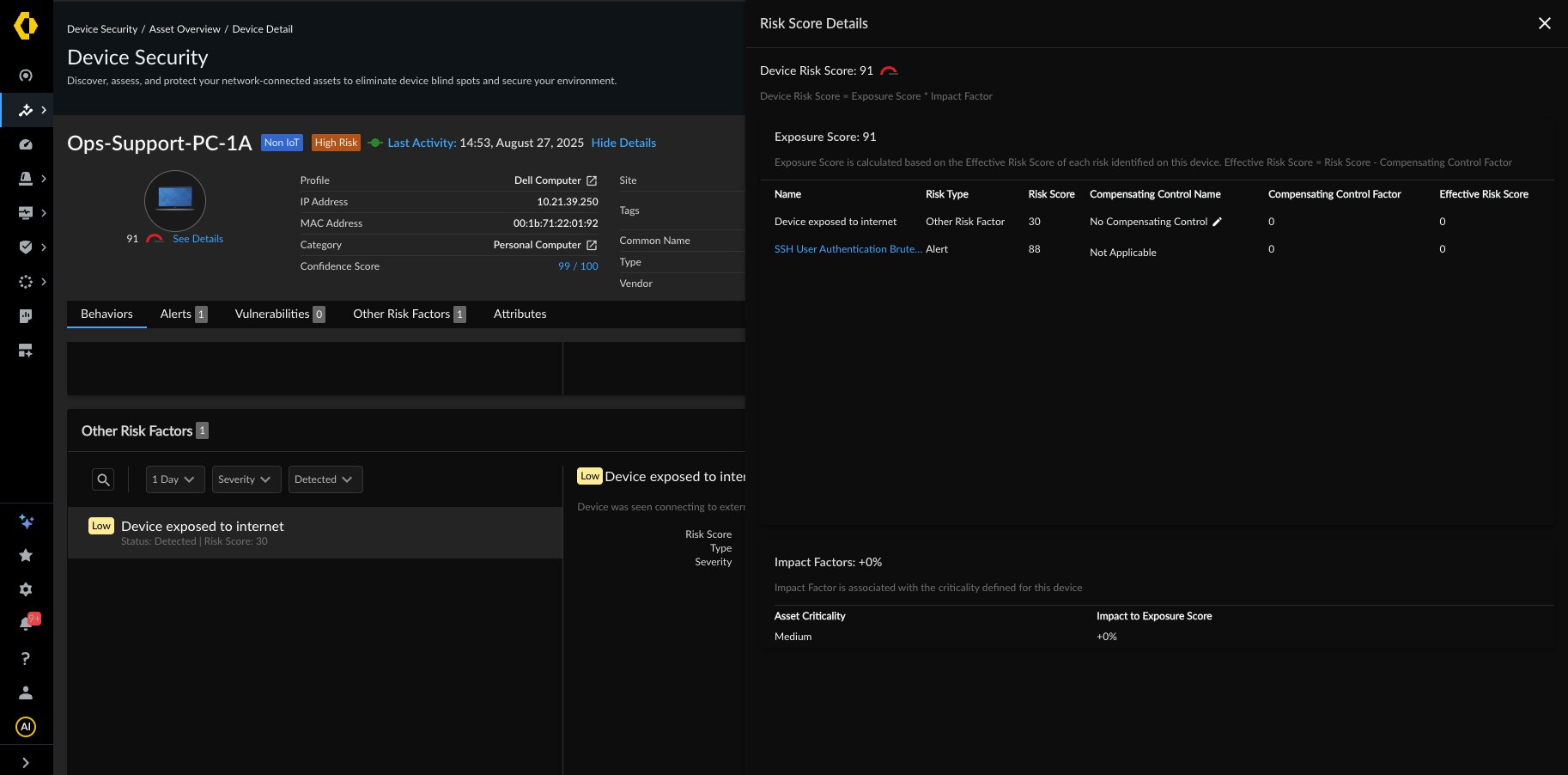Viewport: 1568px width, 775px height.
Task: Click the AI assistant circle icon
Action: pos(26,727)
